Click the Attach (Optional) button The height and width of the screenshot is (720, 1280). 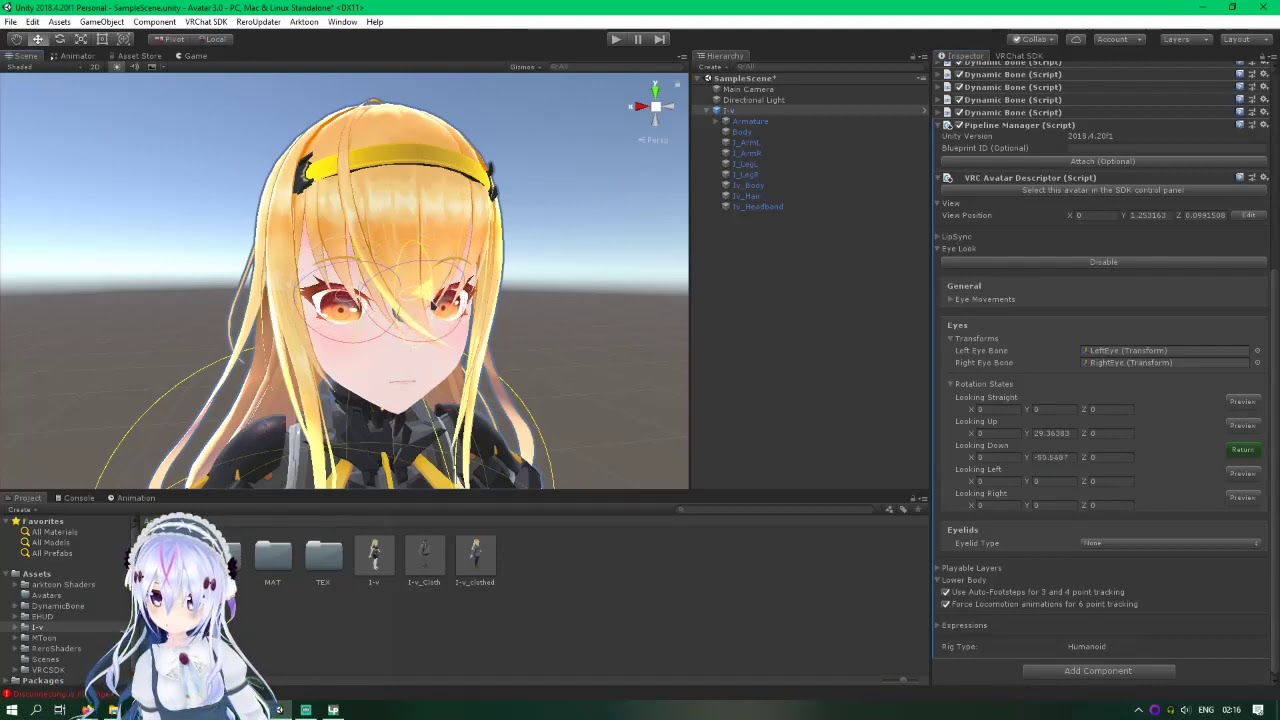(x=1102, y=161)
